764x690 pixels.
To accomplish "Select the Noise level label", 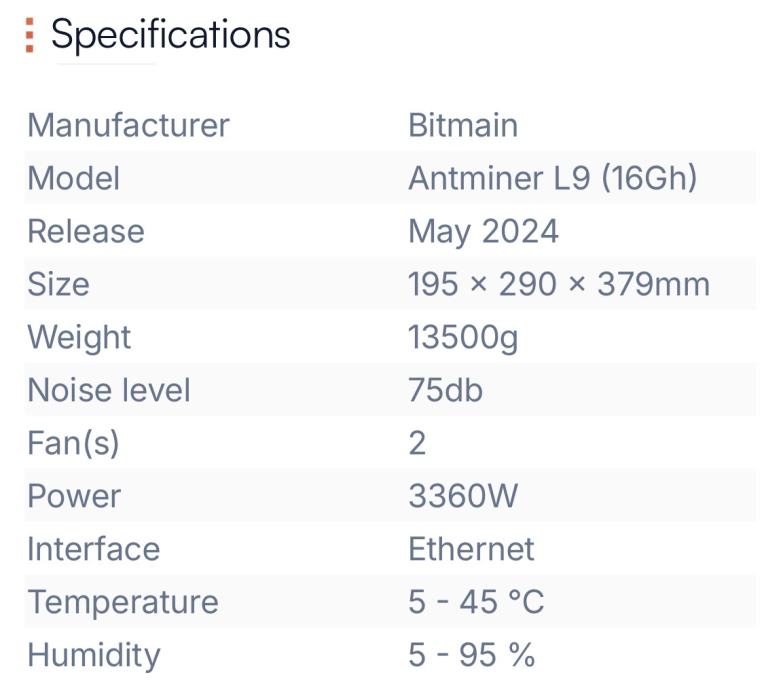I will pyautogui.click(x=108, y=390).
